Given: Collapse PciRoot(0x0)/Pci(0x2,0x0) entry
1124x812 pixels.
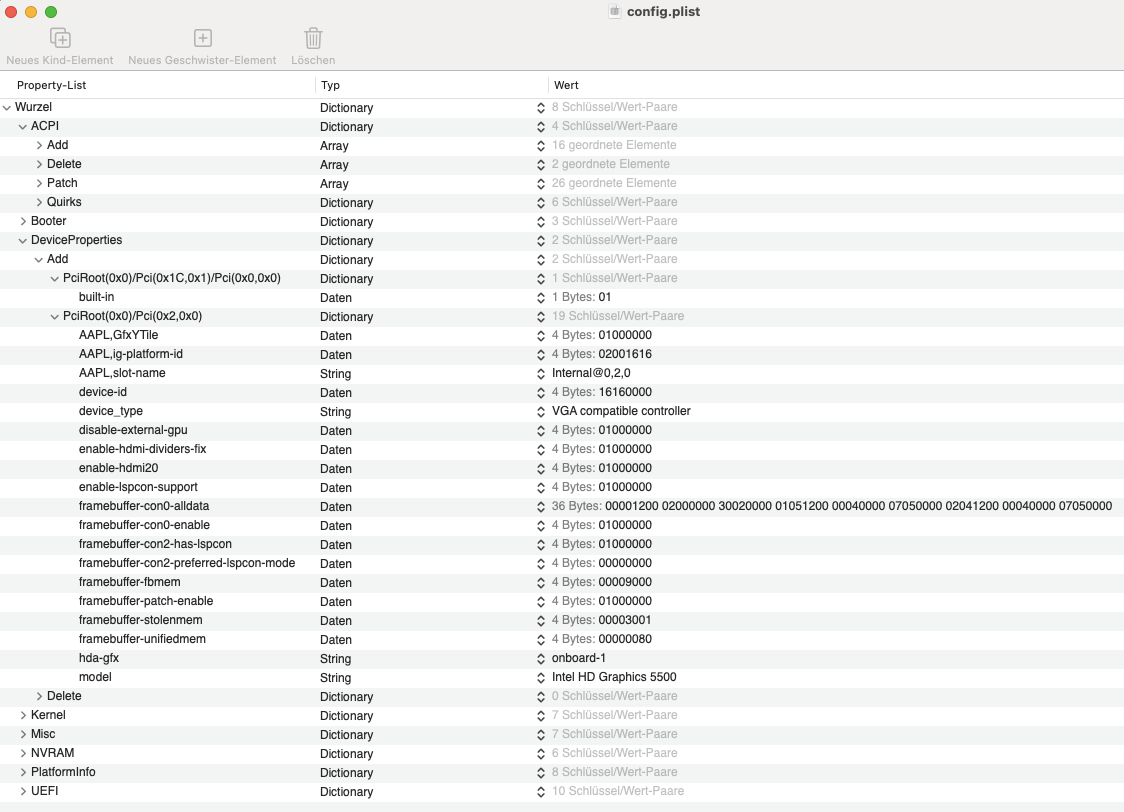Looking at the screenshot, I should pyautogui.click(x=54, y=316).
